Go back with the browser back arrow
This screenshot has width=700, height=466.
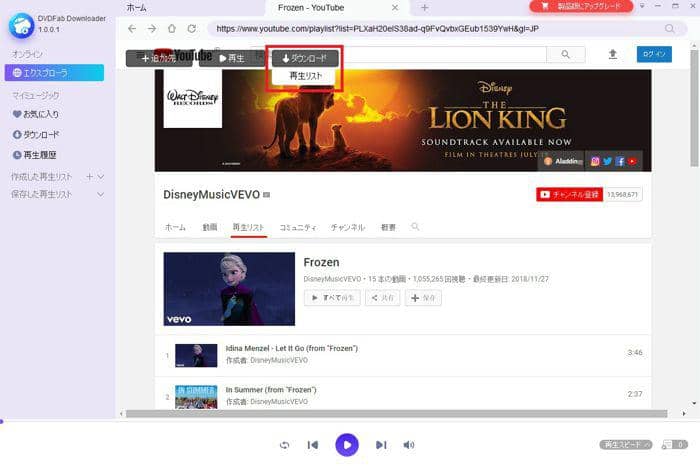tap(132, 29)
